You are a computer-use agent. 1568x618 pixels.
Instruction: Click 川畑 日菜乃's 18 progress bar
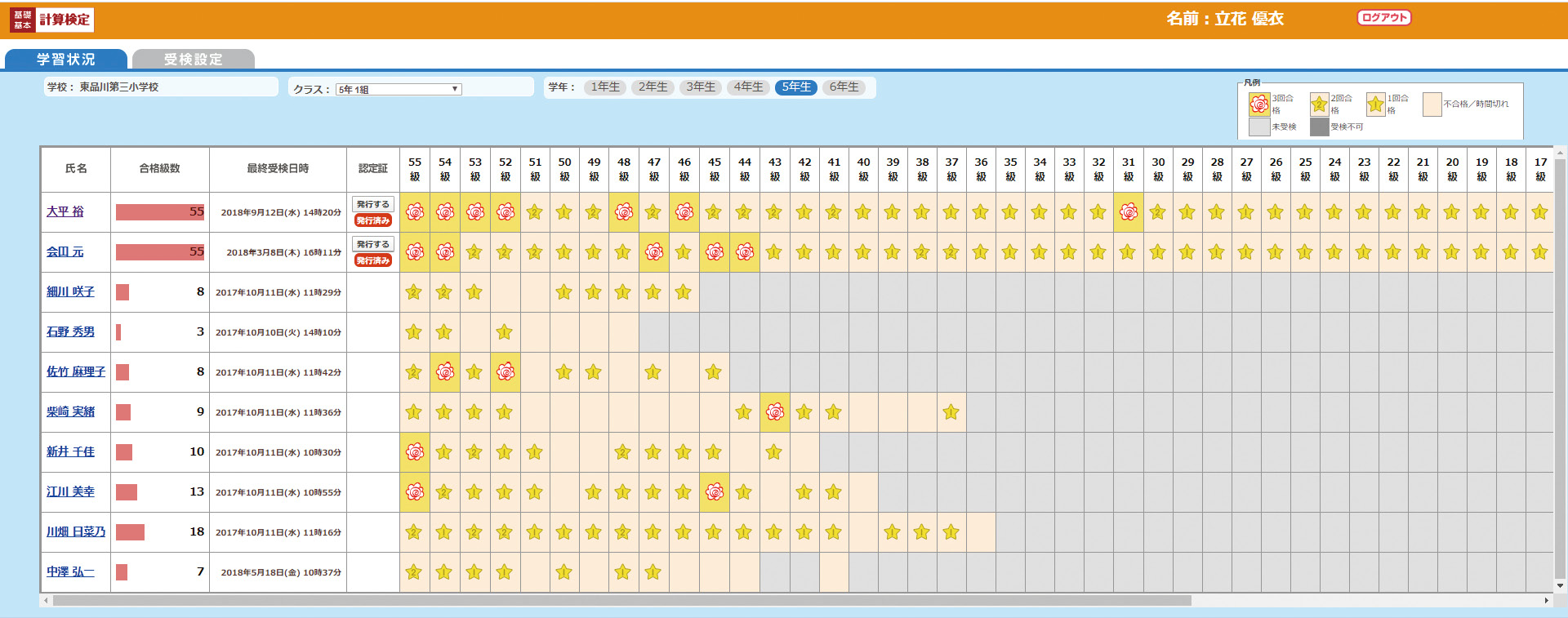point(131,532)
